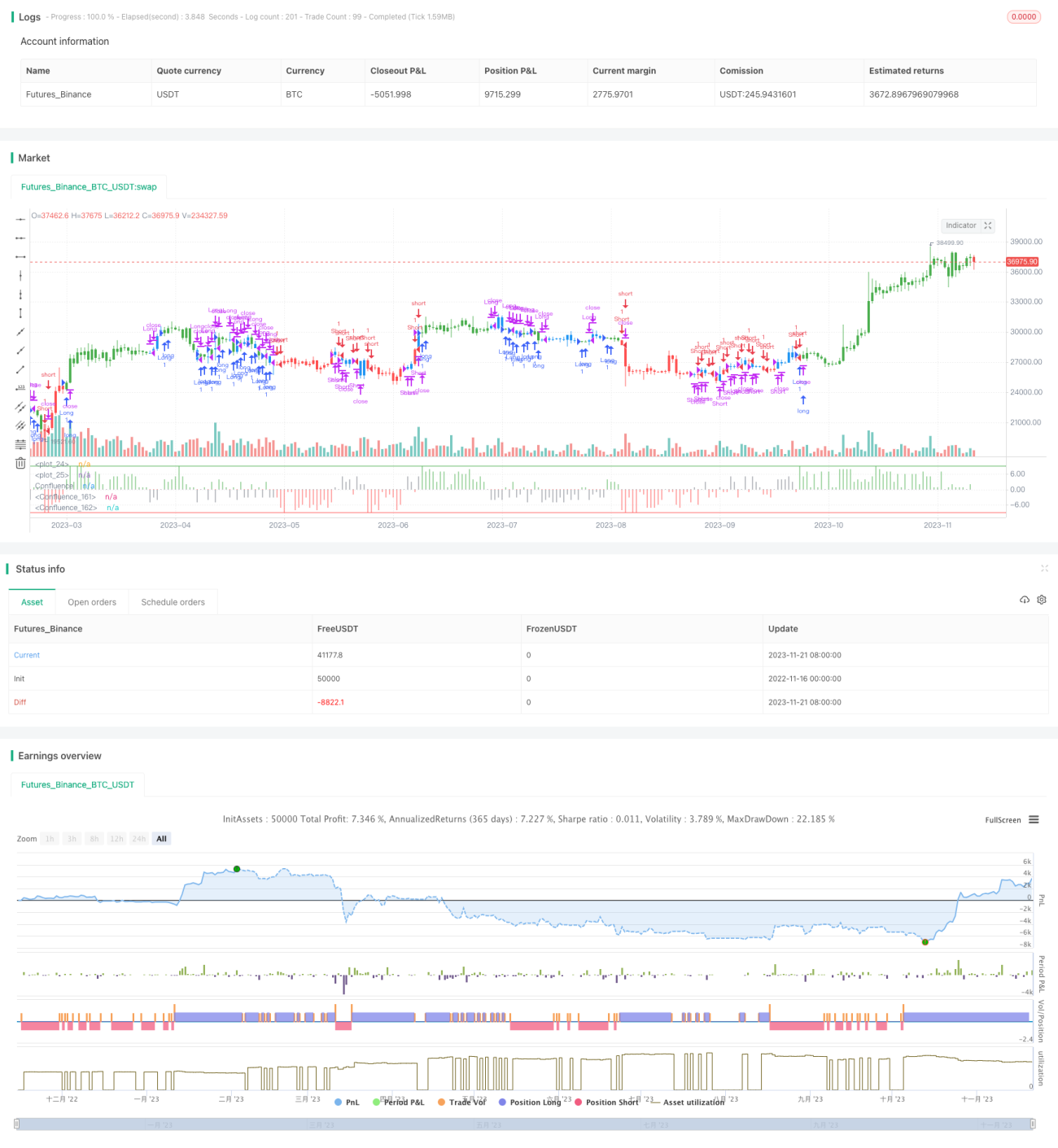The width and height of the screenshot is (1058, 1148).
Task: Open the FullScreen chart hamburger menu
Action: pos(1034,820)
